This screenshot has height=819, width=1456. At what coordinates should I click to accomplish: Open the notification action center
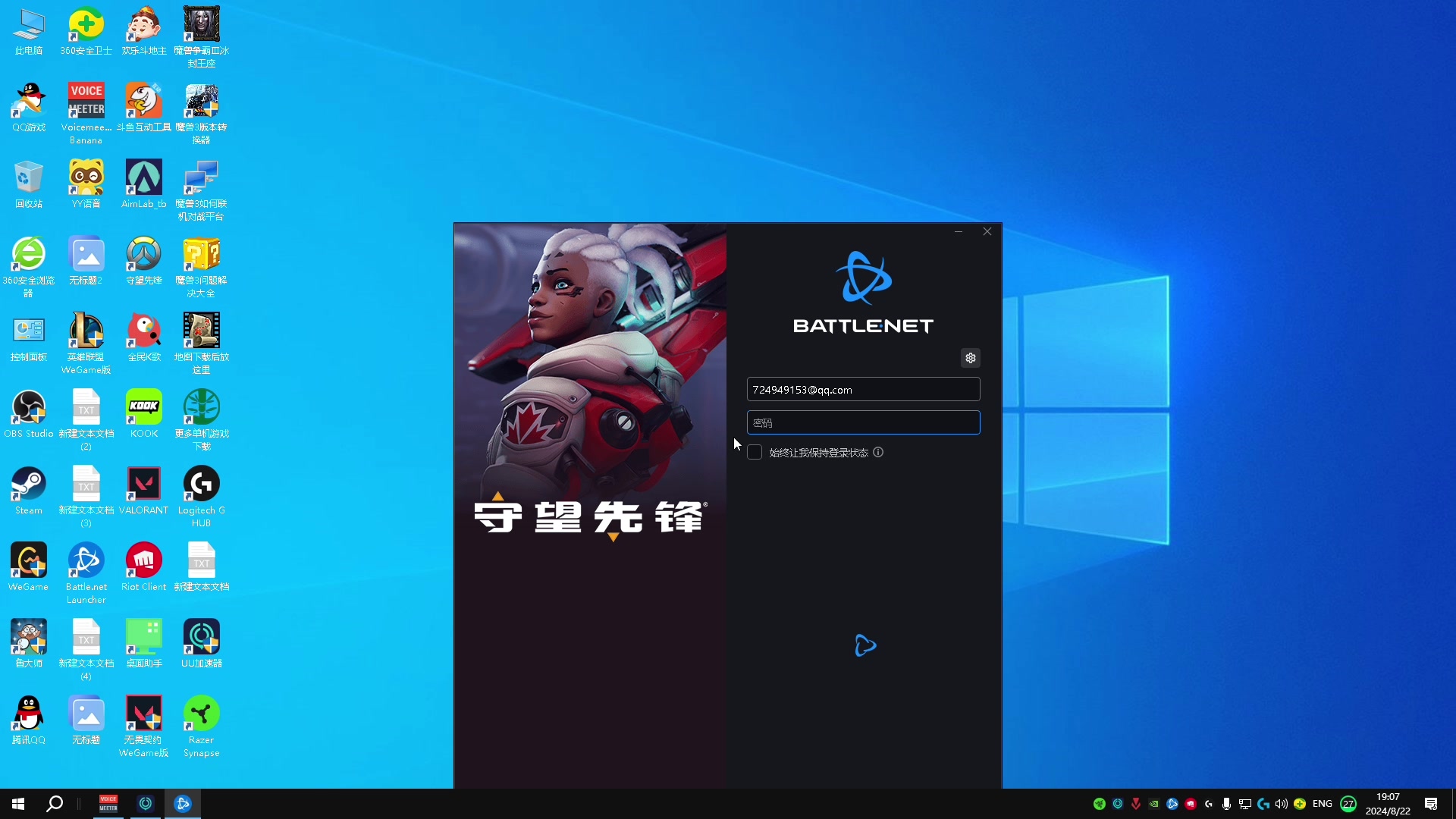[1431, 804]
